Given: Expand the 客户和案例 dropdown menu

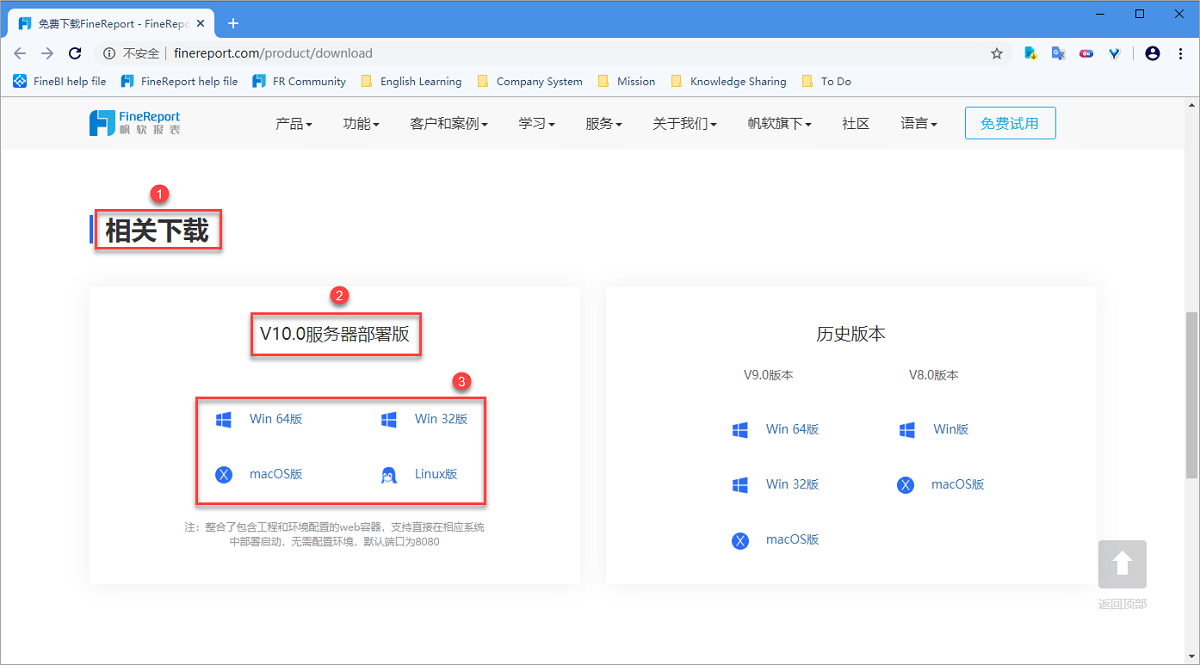Looking at the screenshot, I should tap(448, 124).
